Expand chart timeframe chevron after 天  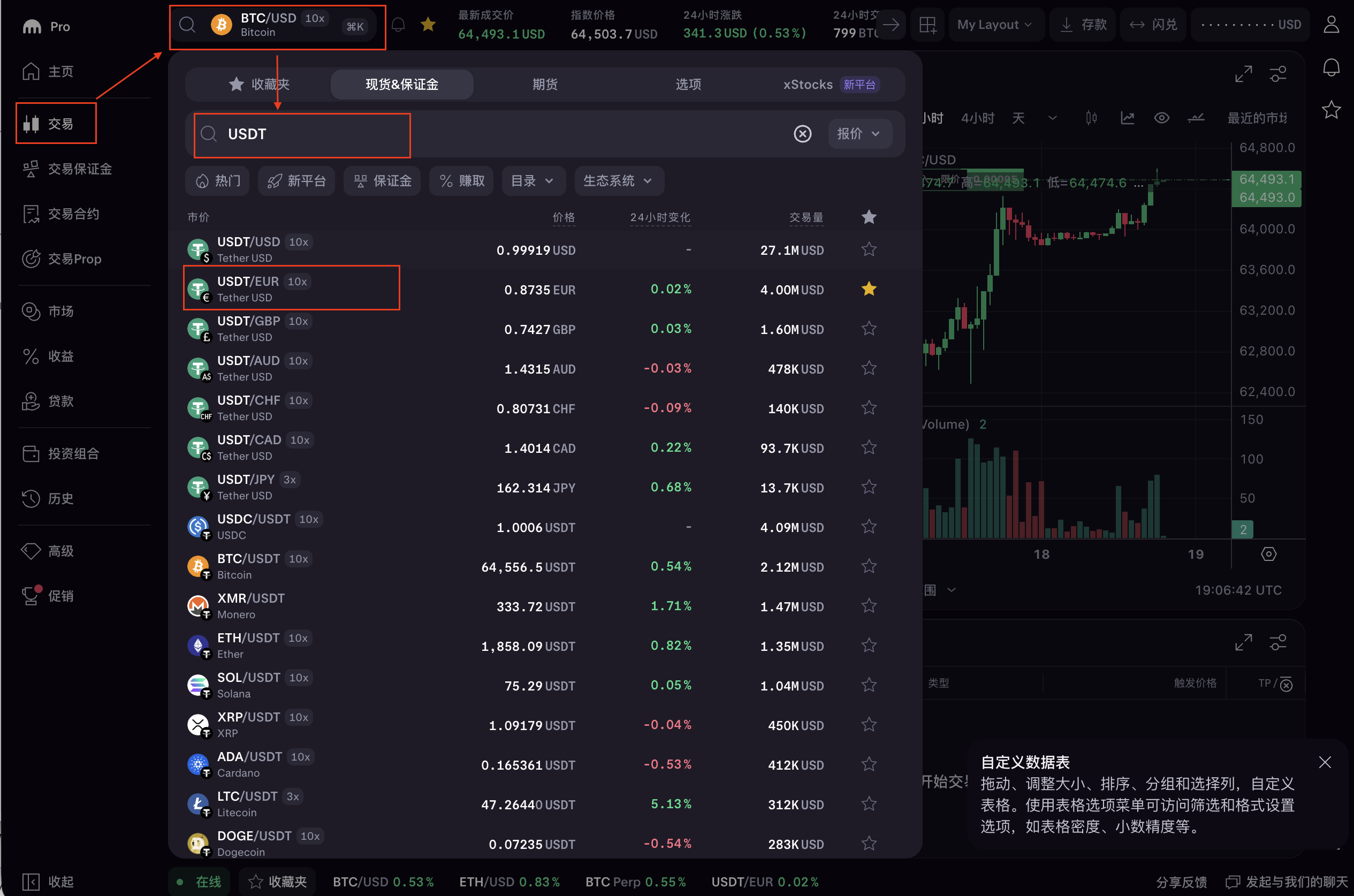[1052, 118]
